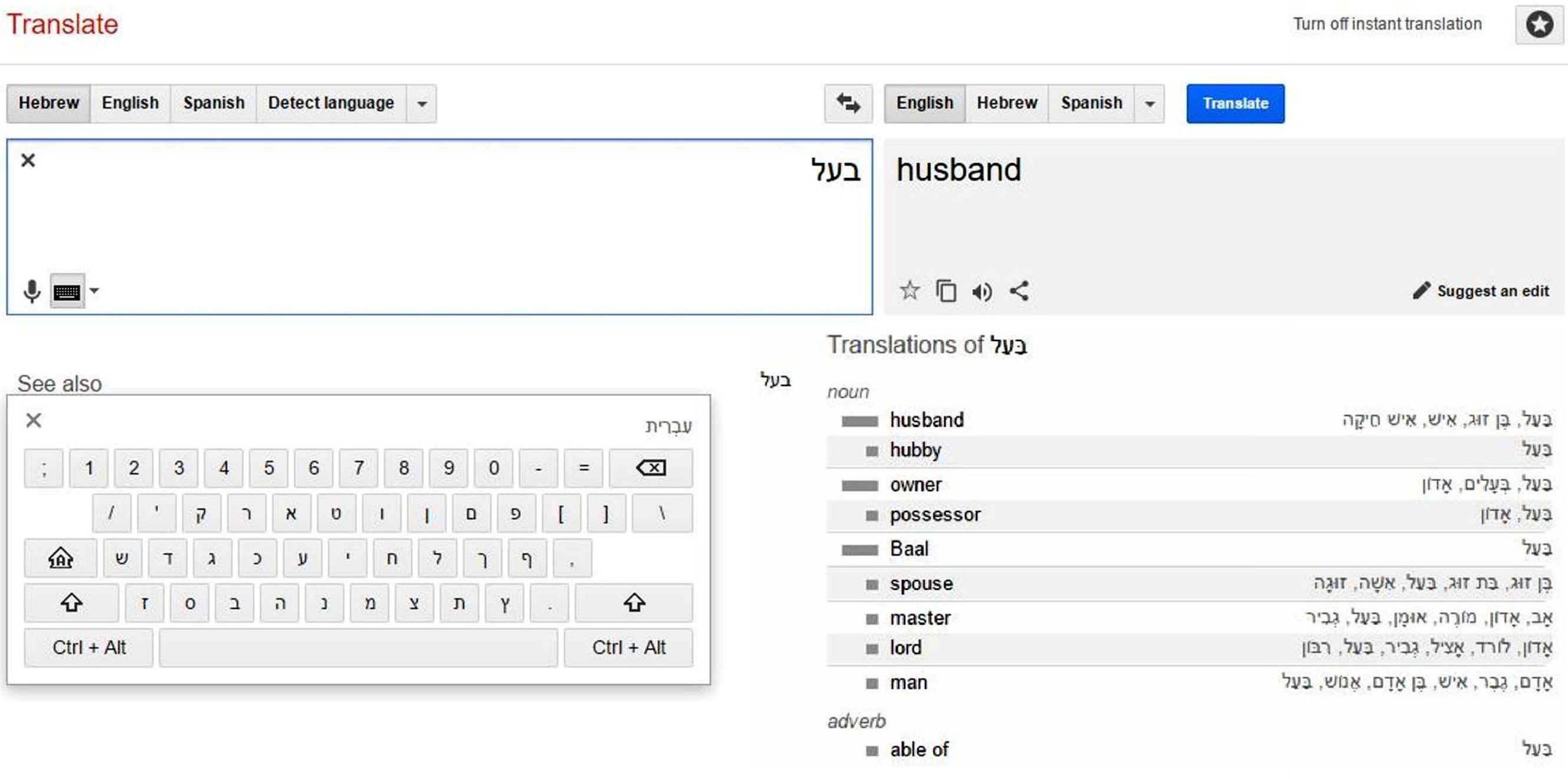Image resolution: width=1568 pixels, height=779 pixels.
Task: Tap the ב key on virtual keyboard
Action: (x=235, y=602)
